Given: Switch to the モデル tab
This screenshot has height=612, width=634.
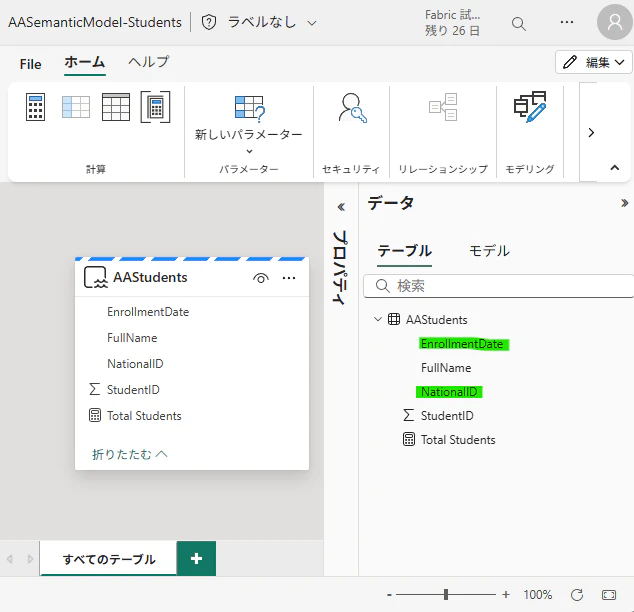Looking at the screenshot, I should tap(489, 251).
